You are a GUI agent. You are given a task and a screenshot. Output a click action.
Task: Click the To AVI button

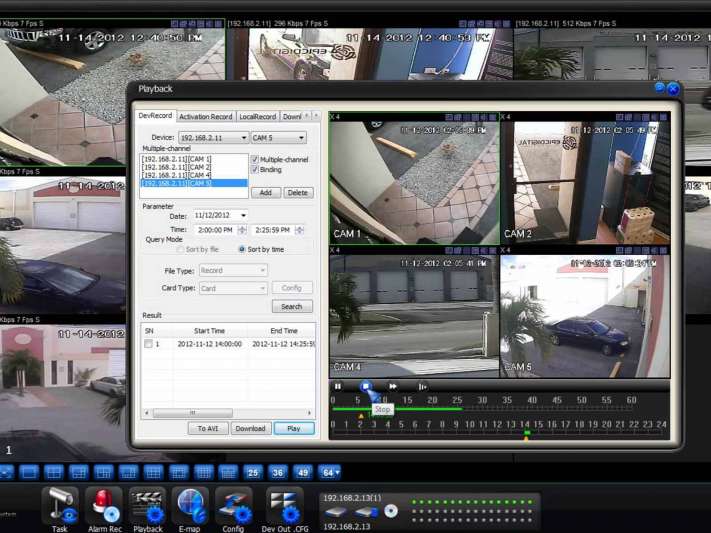click(x=207, y=428)
